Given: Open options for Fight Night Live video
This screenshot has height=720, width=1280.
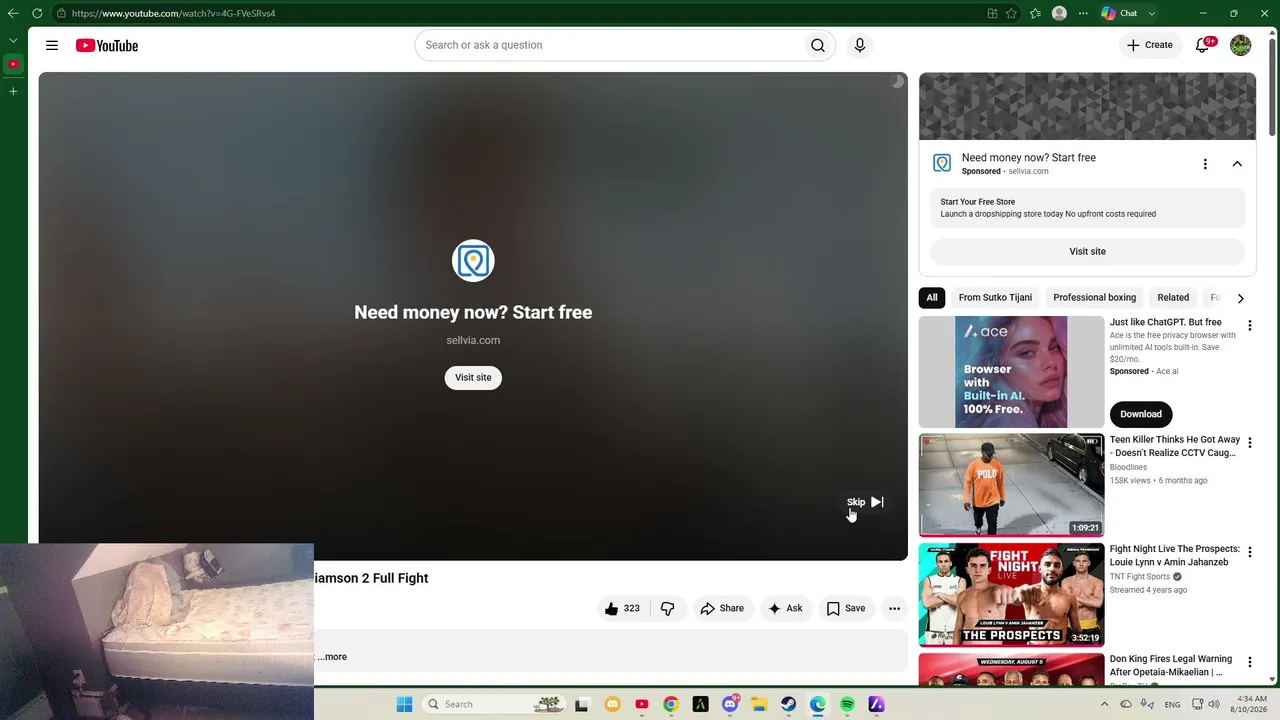Looking at the screenshot, I should [1249, 552].
